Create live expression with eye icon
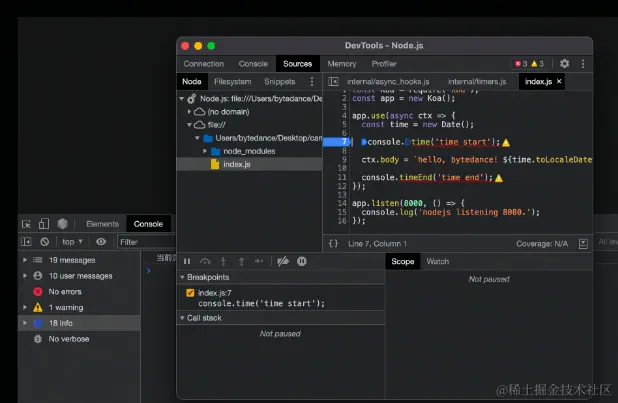 101,242
